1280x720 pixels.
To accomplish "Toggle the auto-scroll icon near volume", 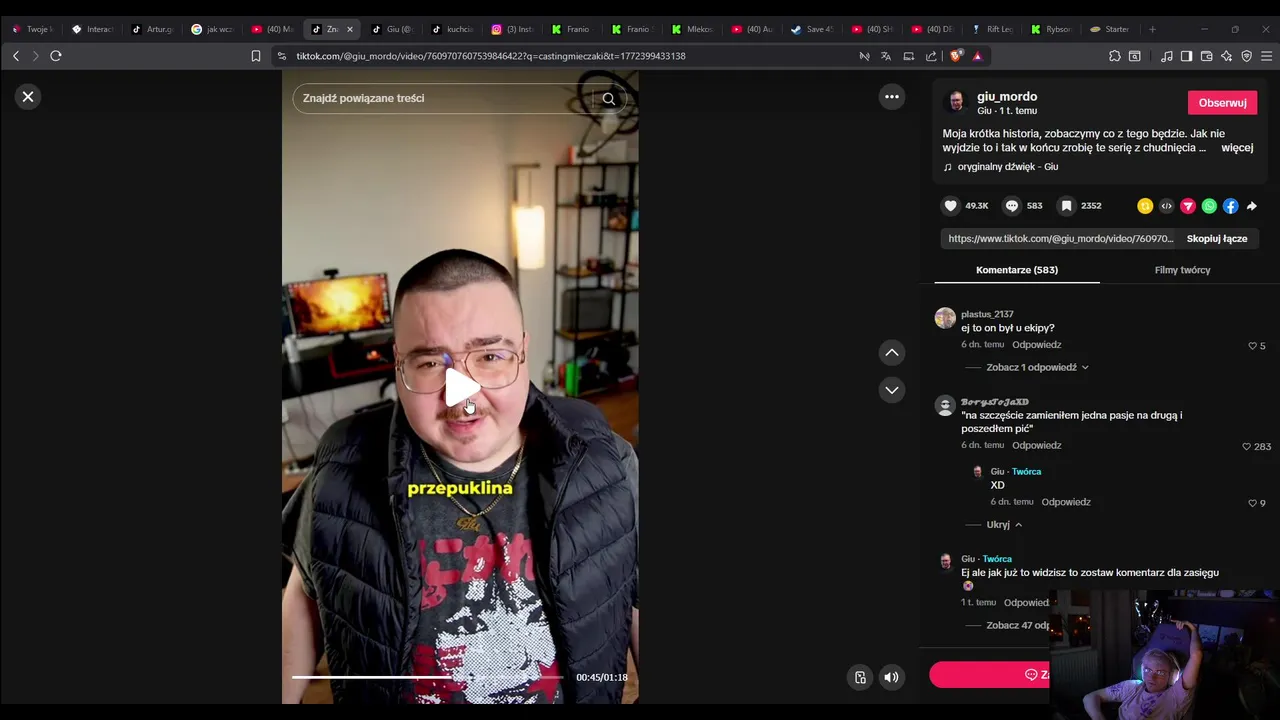I will tap(860, 677).
